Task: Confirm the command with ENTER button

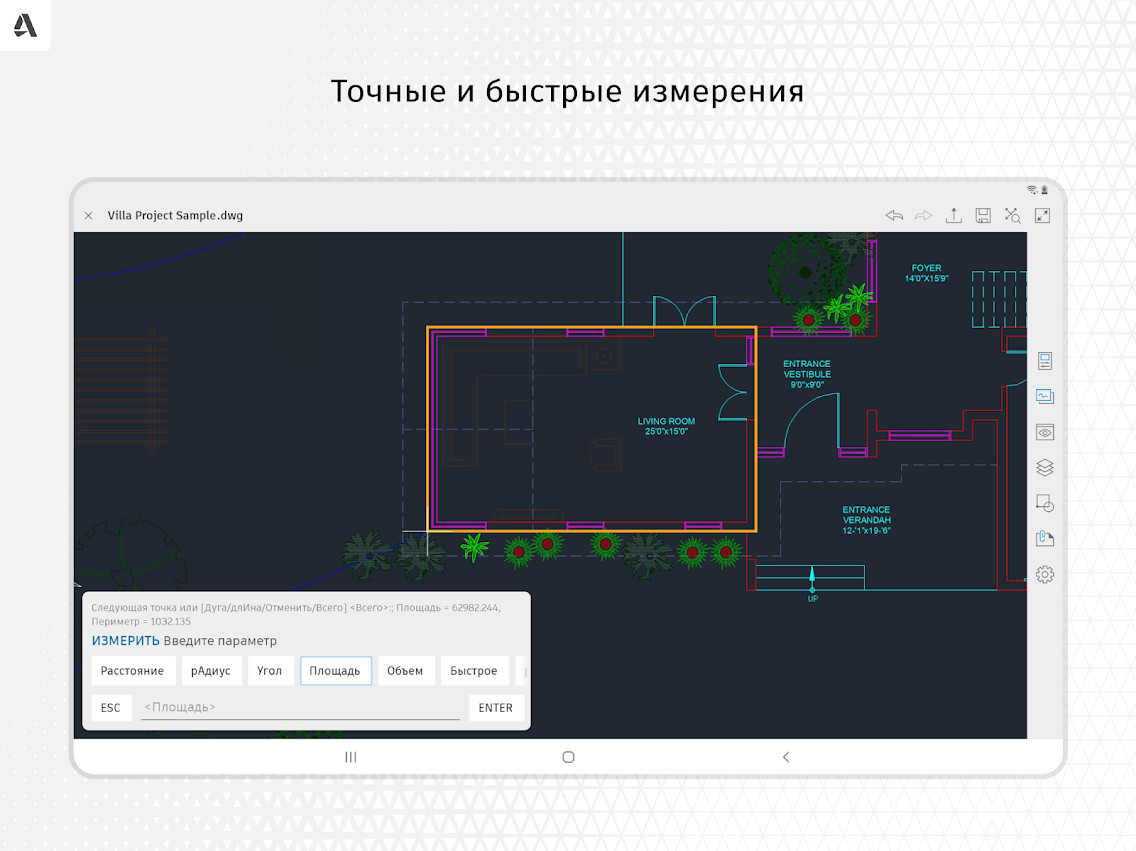Action: 496,708
